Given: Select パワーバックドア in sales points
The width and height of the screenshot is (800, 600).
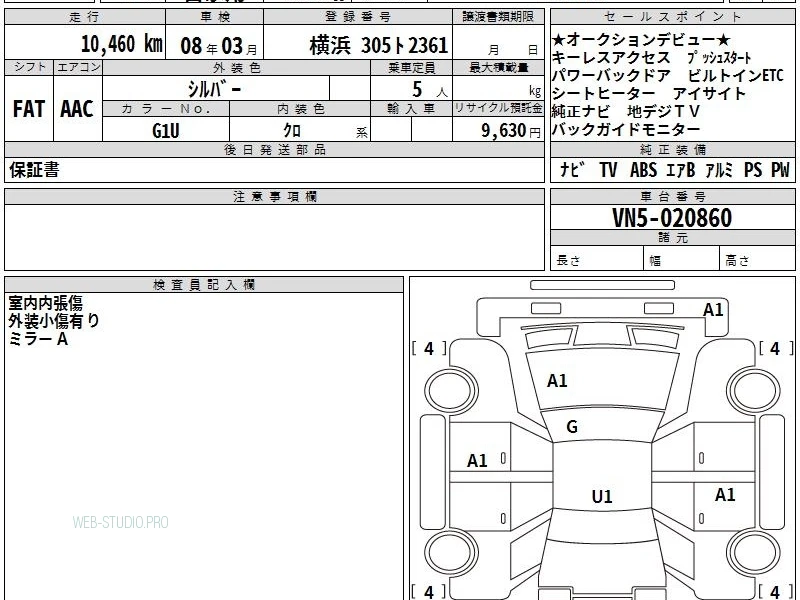Looking at the screenshot, I should click(x=611, y=76).
